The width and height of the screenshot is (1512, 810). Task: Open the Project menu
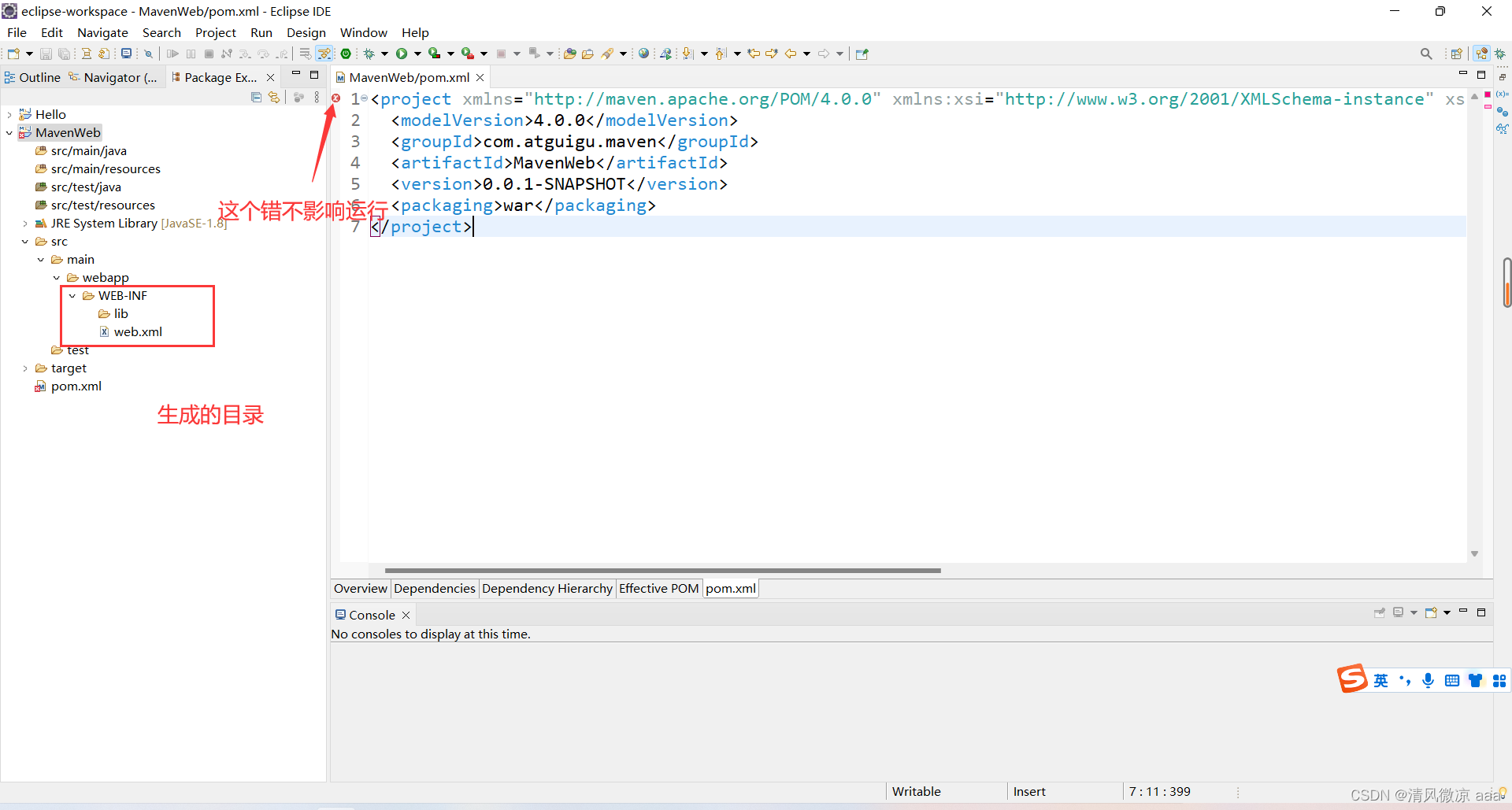pyautogui.click(x=215, y=32)
